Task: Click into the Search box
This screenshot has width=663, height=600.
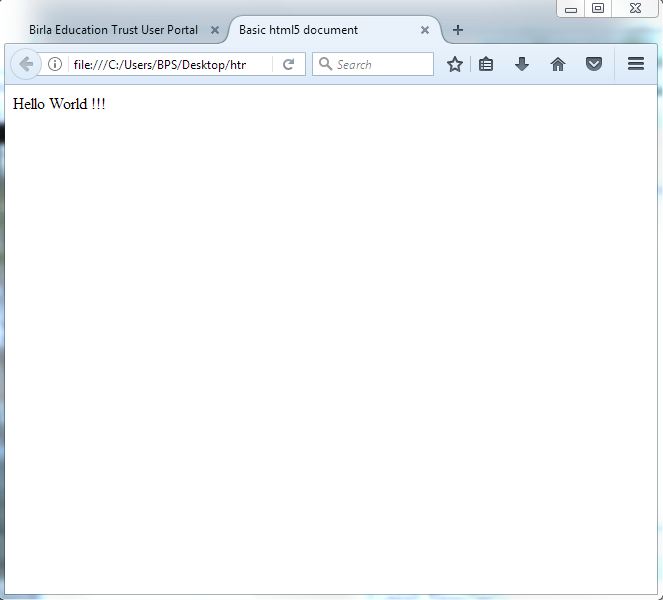Action: 373,64
